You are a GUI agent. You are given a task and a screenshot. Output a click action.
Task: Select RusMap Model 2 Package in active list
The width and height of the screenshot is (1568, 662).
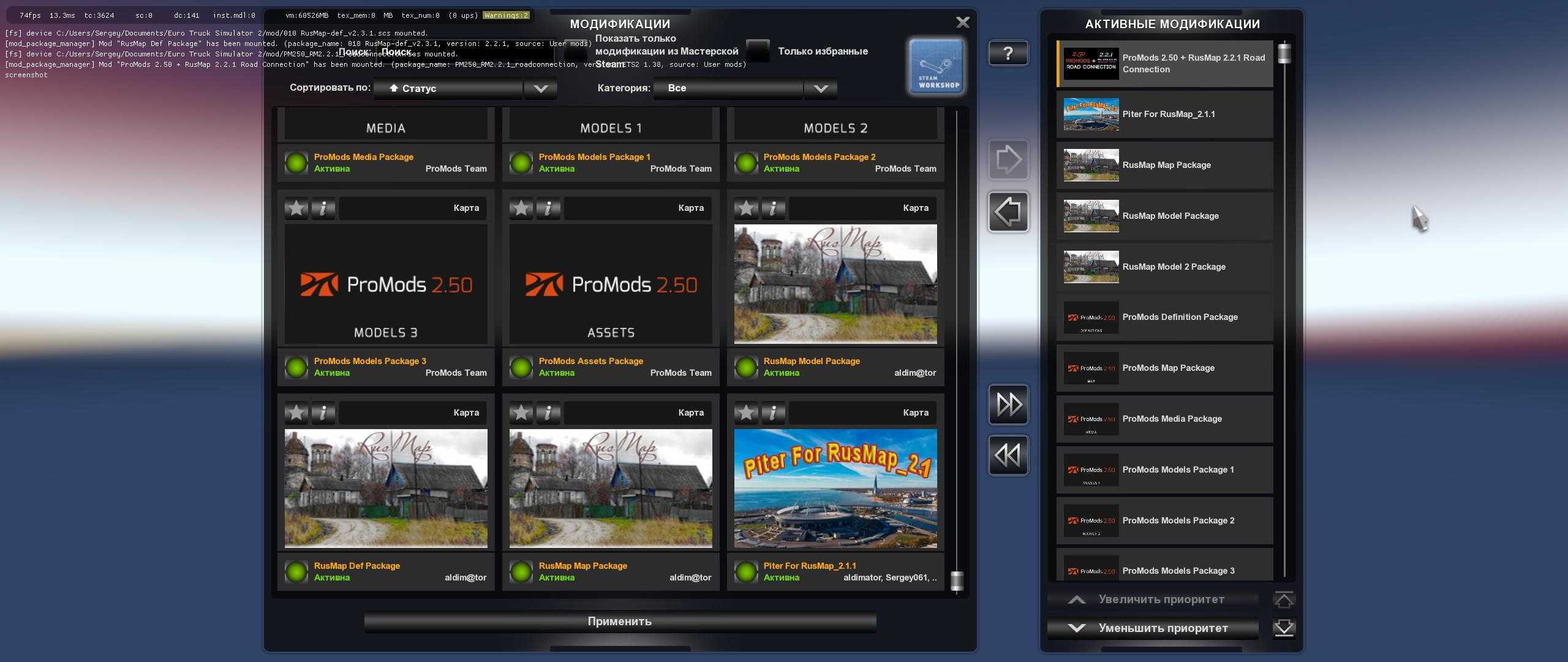(1164, 267)
